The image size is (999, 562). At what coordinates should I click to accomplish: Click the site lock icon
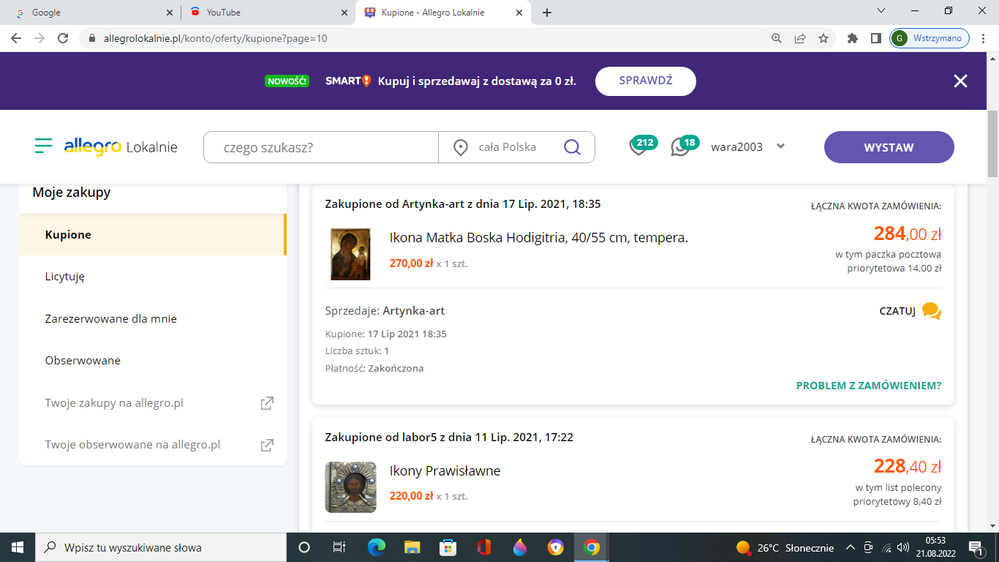click(x=92, y=38)
